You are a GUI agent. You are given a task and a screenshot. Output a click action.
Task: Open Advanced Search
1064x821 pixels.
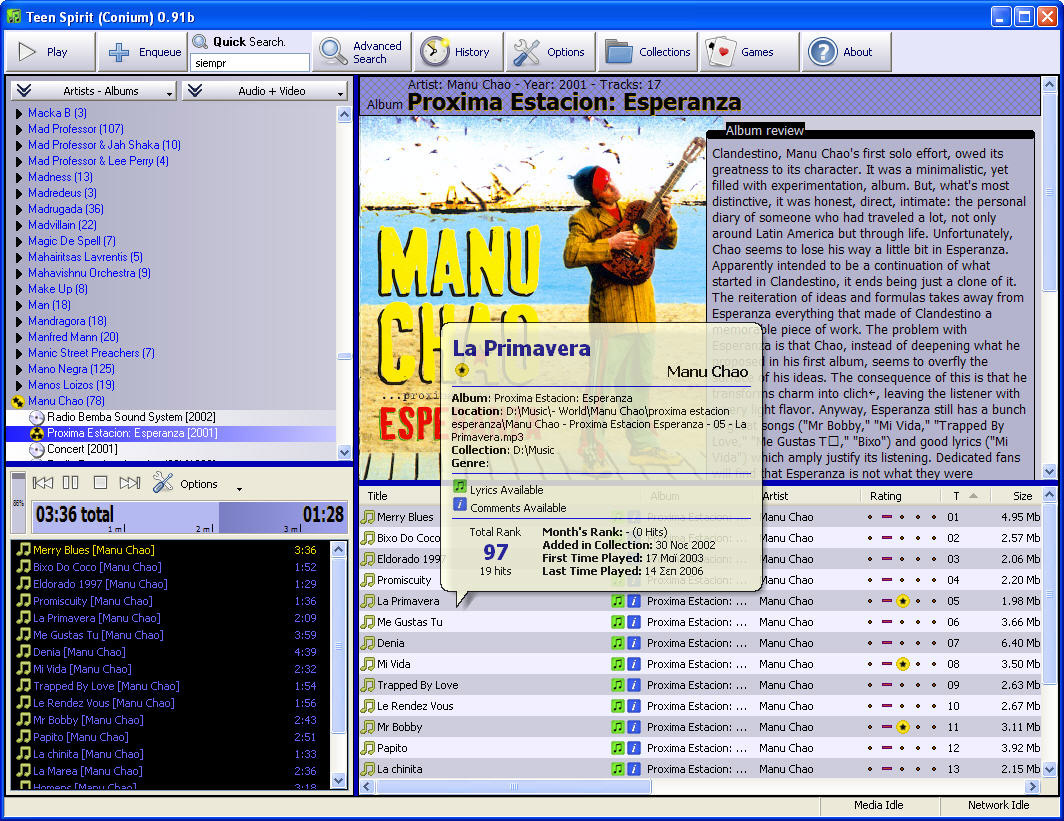pyautogui.click(x=362, y=52)
